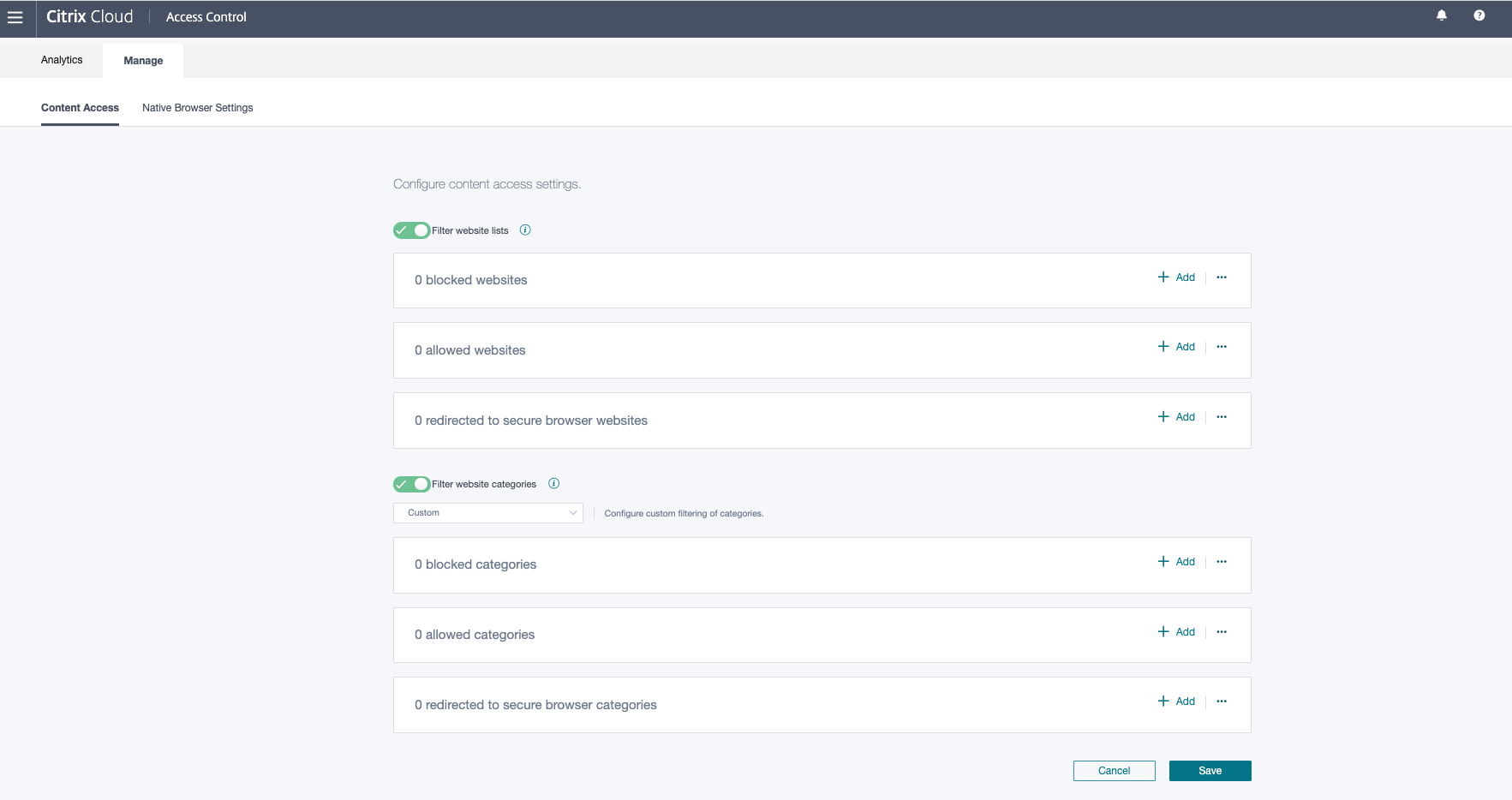The height and width of the screenshot is (800, 1512).
Task: Click the '0 redirected to secure browser categories' text
Action: pyautogui.click(x=536, y=705)
